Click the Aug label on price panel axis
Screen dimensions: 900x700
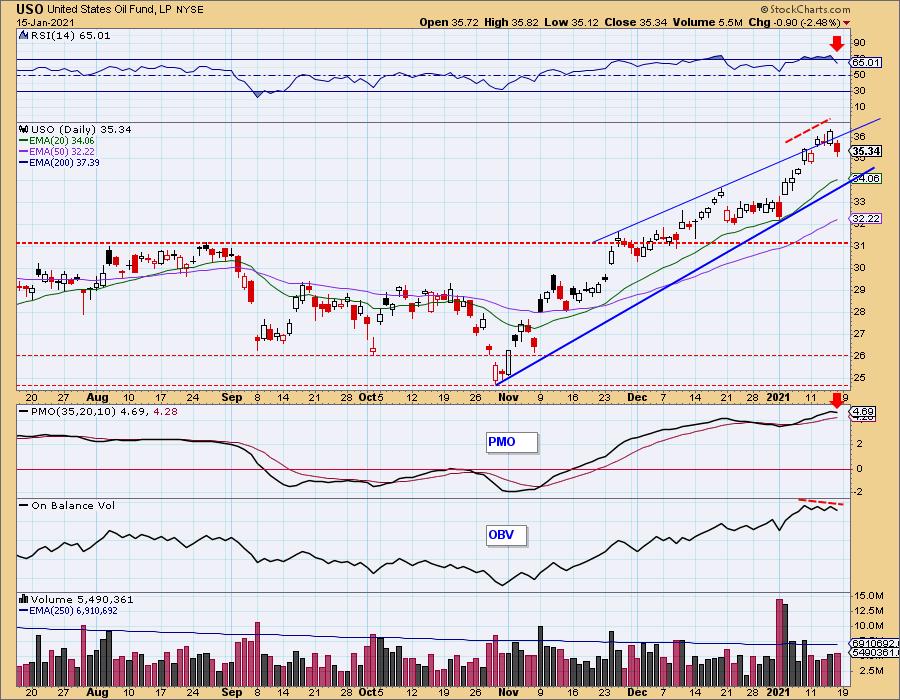[98, 397]
